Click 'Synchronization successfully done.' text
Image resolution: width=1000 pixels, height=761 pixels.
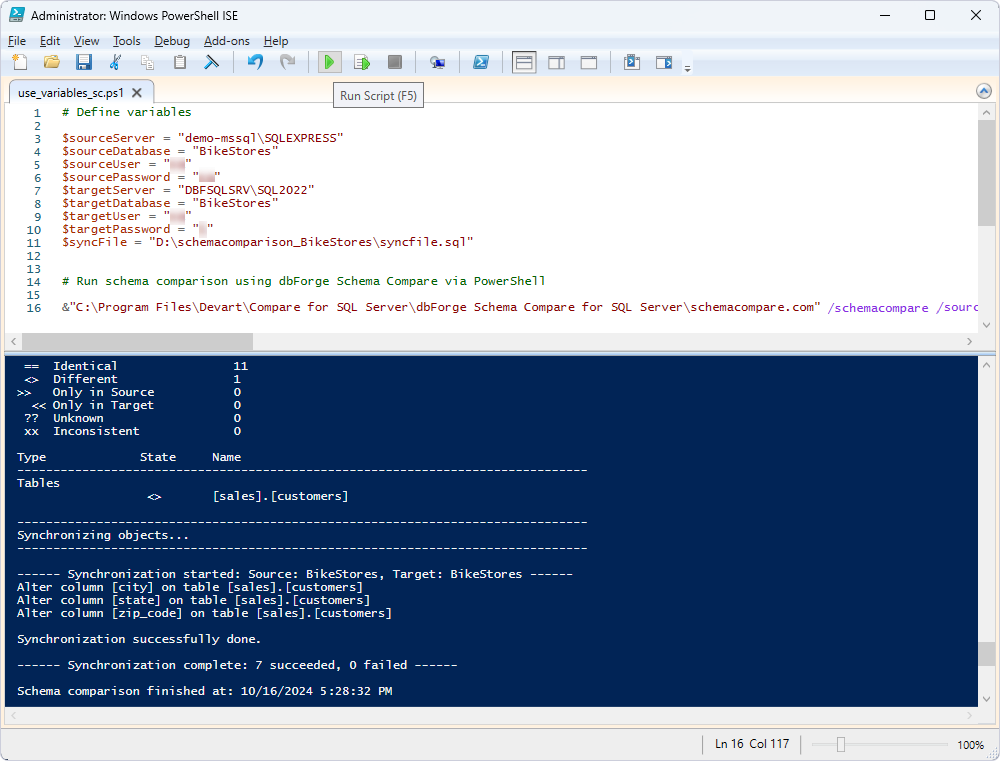[139, 639]
